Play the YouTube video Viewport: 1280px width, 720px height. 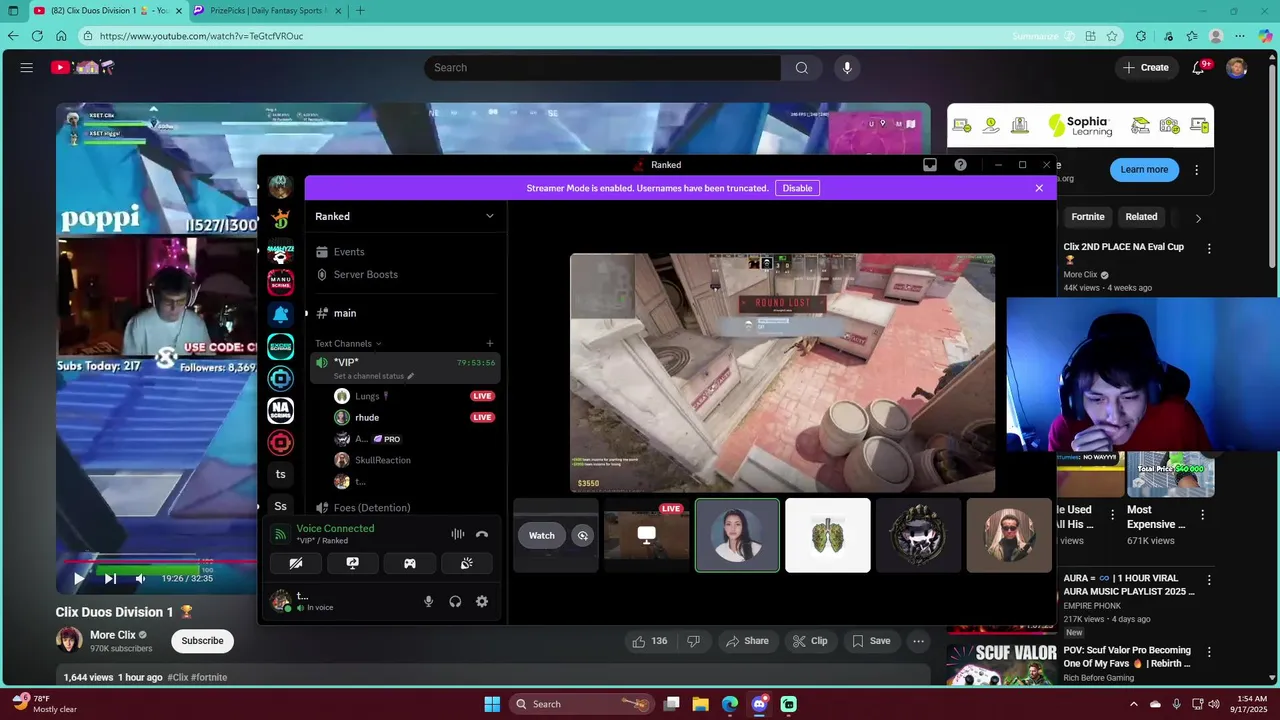click(79, 578)
